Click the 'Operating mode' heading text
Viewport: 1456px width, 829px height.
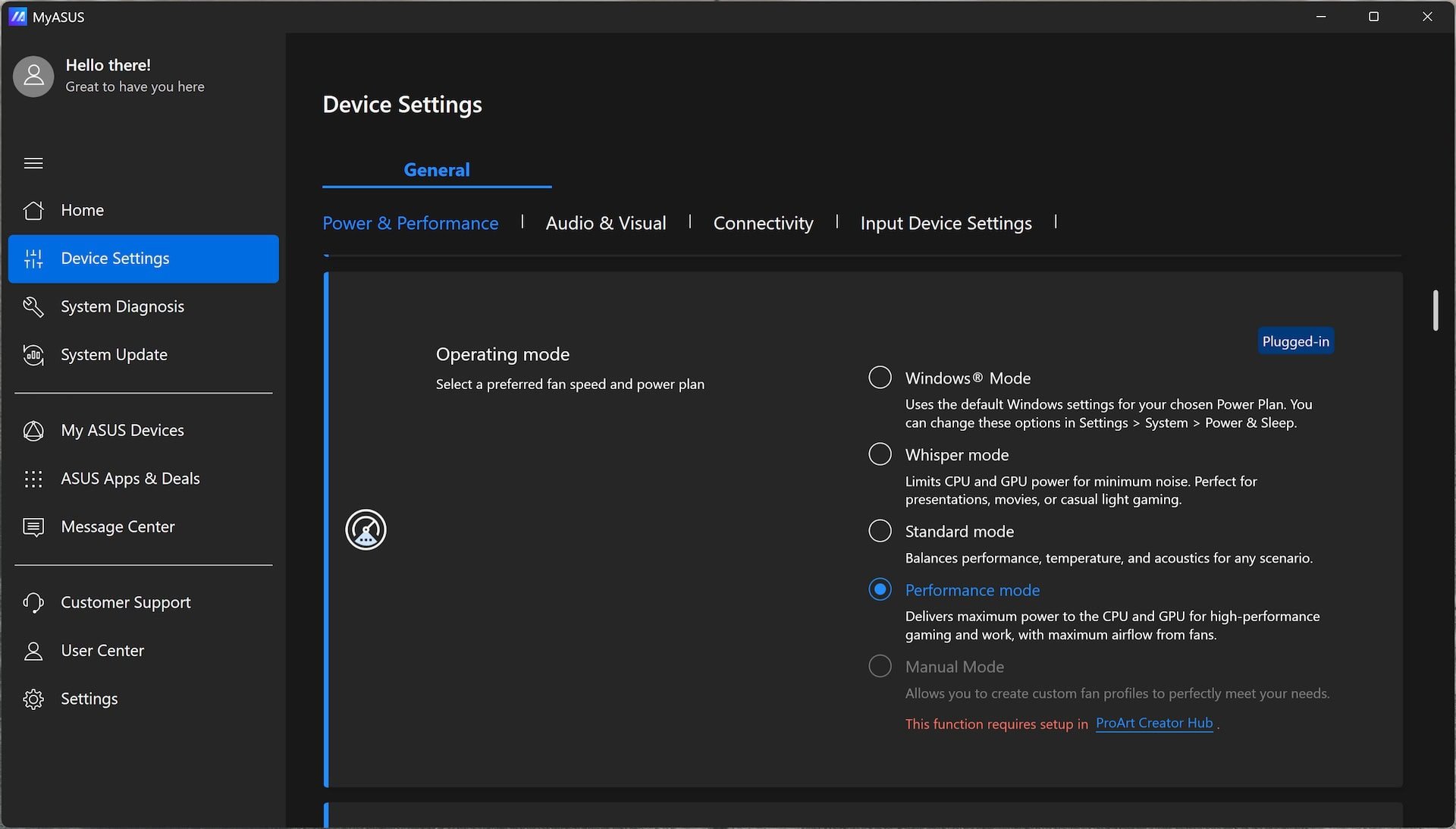tap(503, 354)
